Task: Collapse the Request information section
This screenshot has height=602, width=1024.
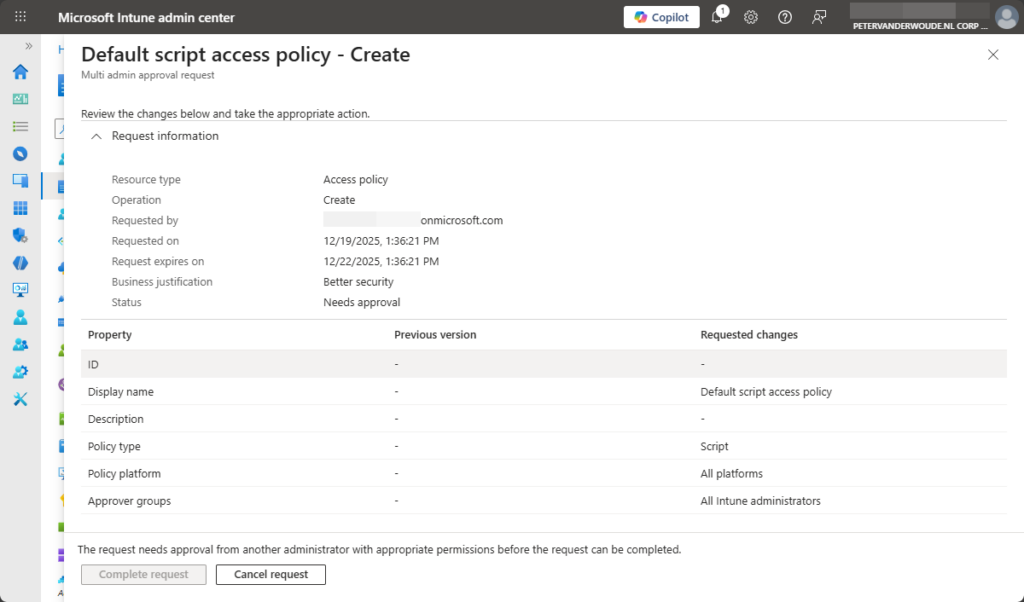Action: click(97, 136)
